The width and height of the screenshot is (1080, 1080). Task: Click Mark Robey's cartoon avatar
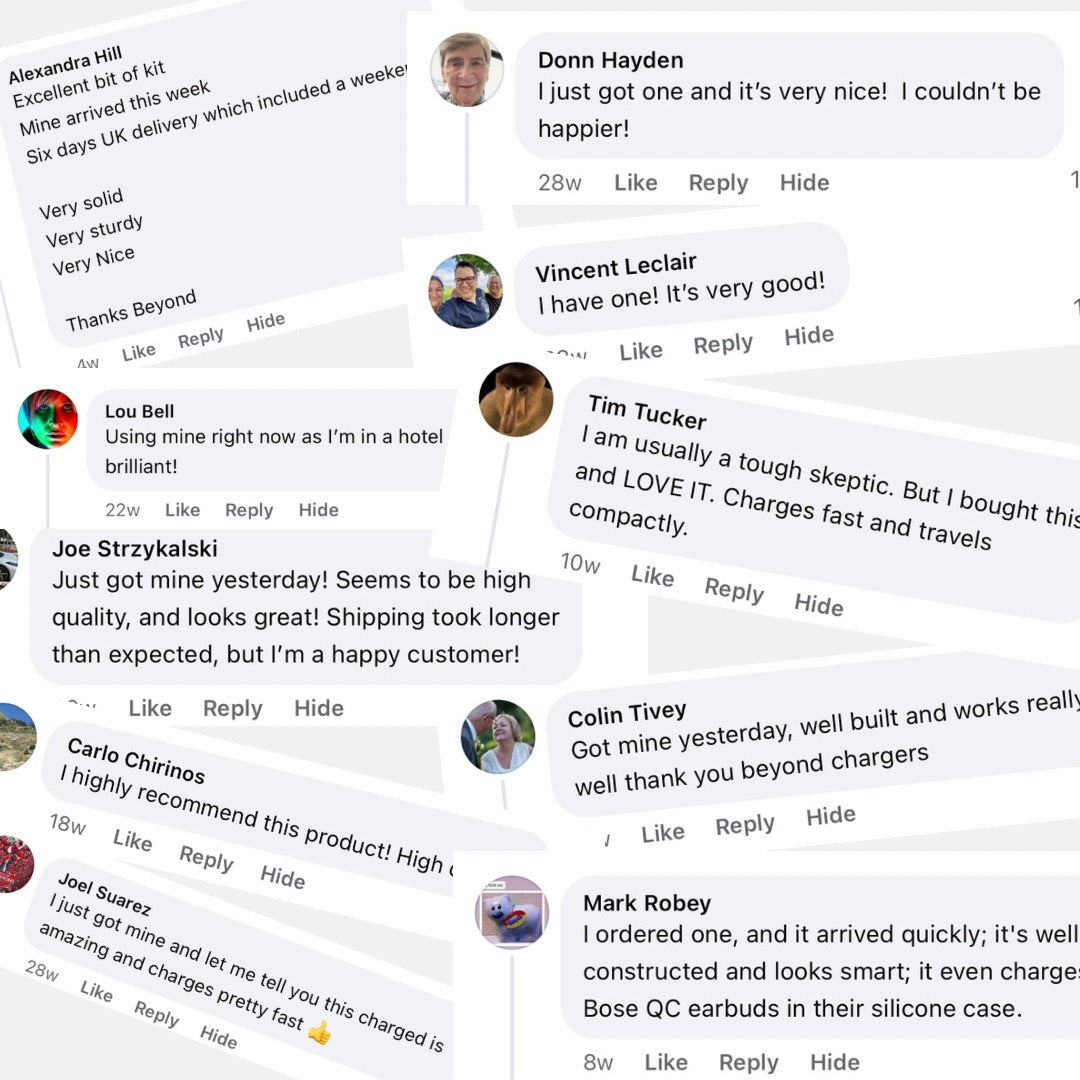pos(512,912)
